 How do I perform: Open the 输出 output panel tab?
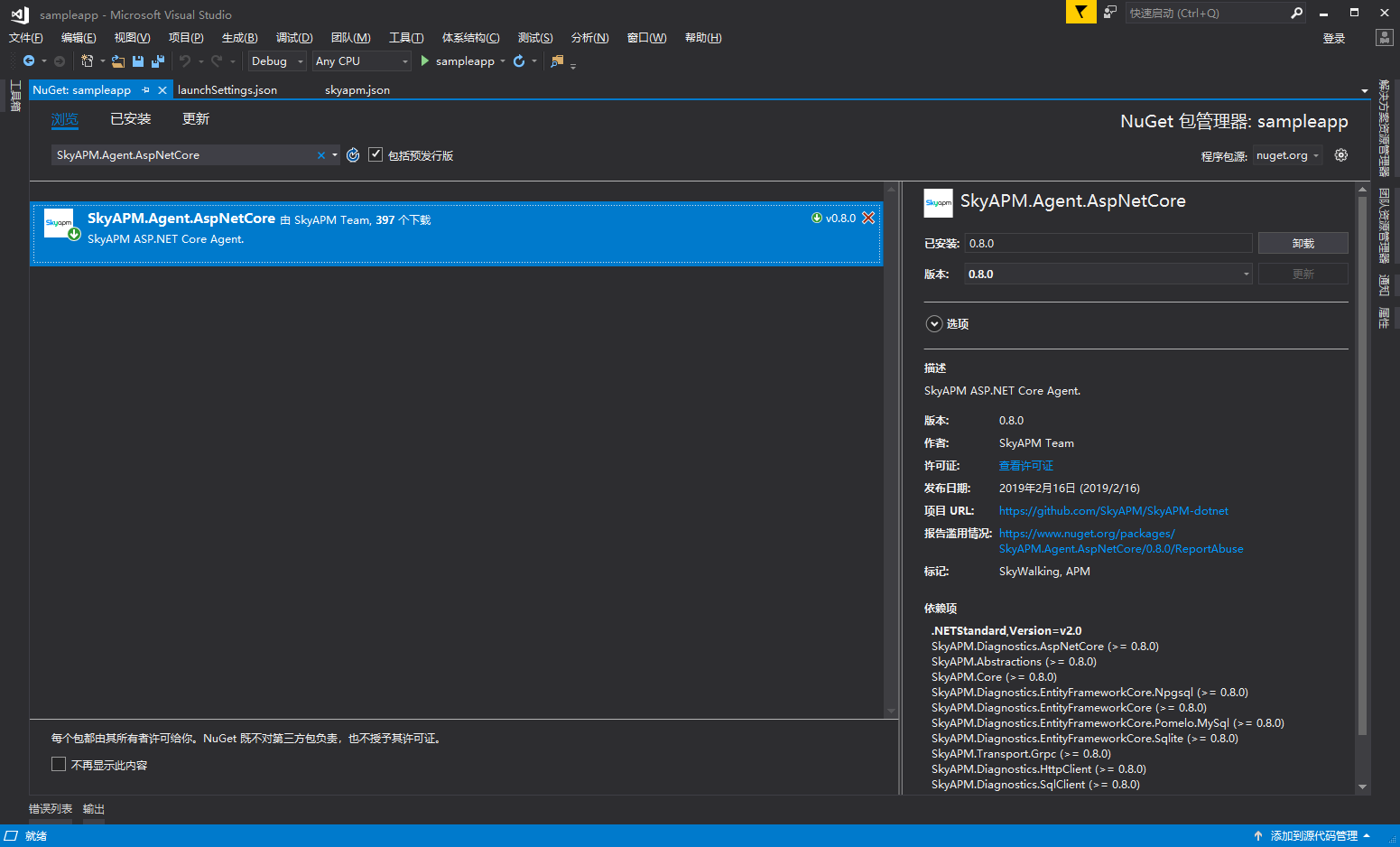[x=94, y=808]
